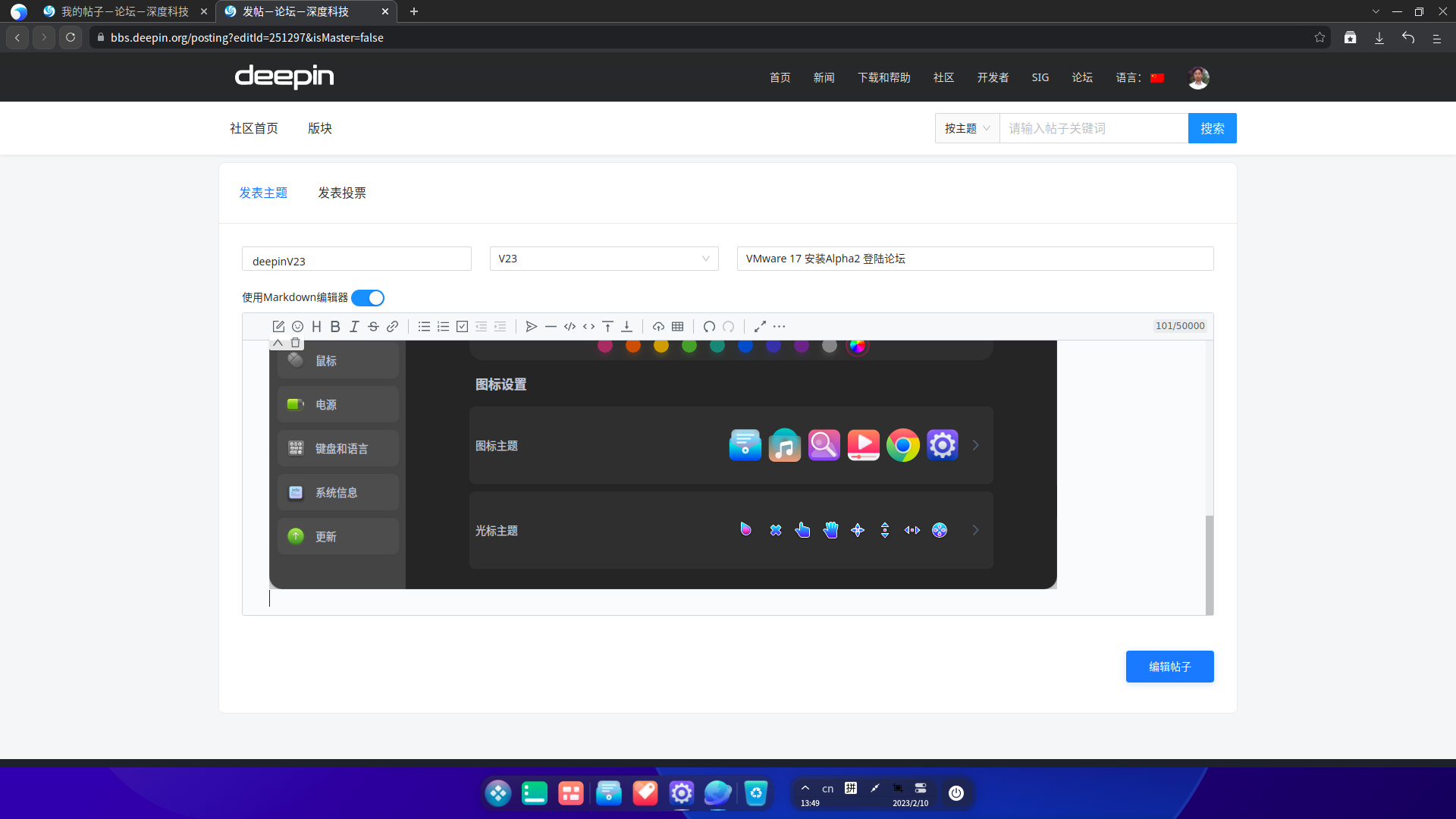Toggle the Markdown editor switch
The image size is (1456, 819).
pyautogui.click(x=368, y=298)
